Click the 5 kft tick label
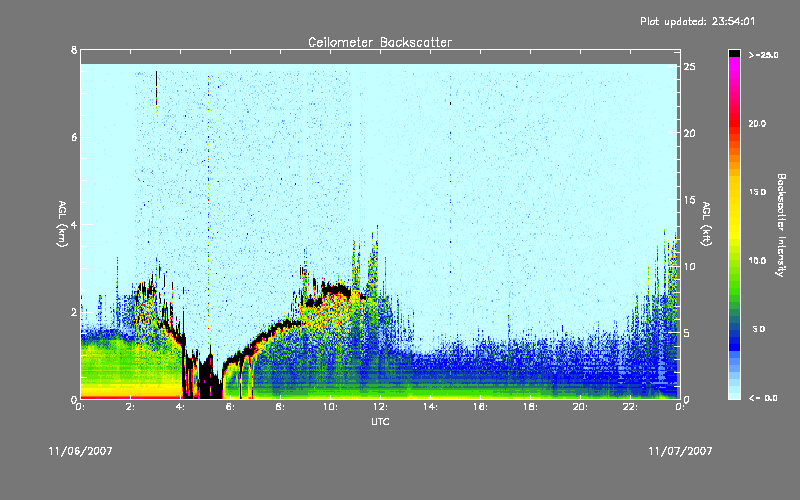The image size is (800, 500). [x=687, y=333]
